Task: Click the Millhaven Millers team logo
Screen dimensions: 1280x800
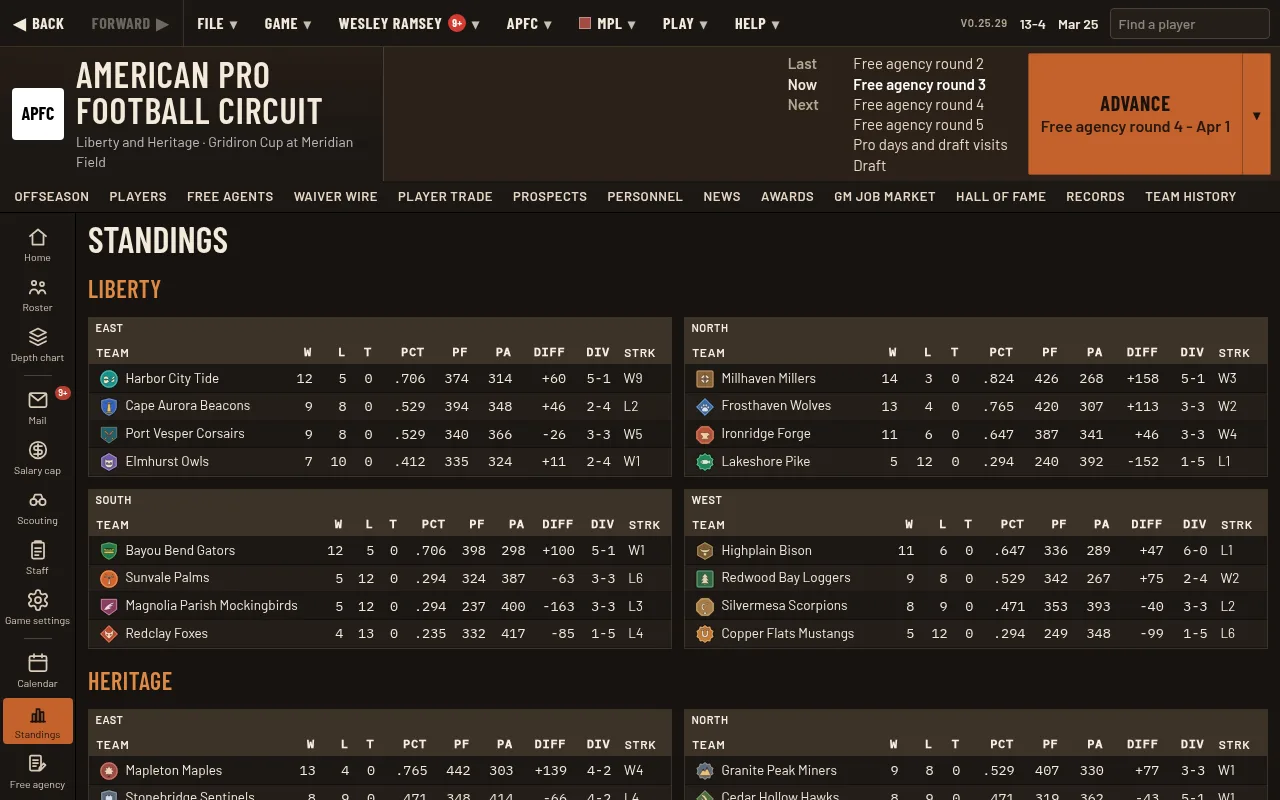Action: (x=705, y=379)
